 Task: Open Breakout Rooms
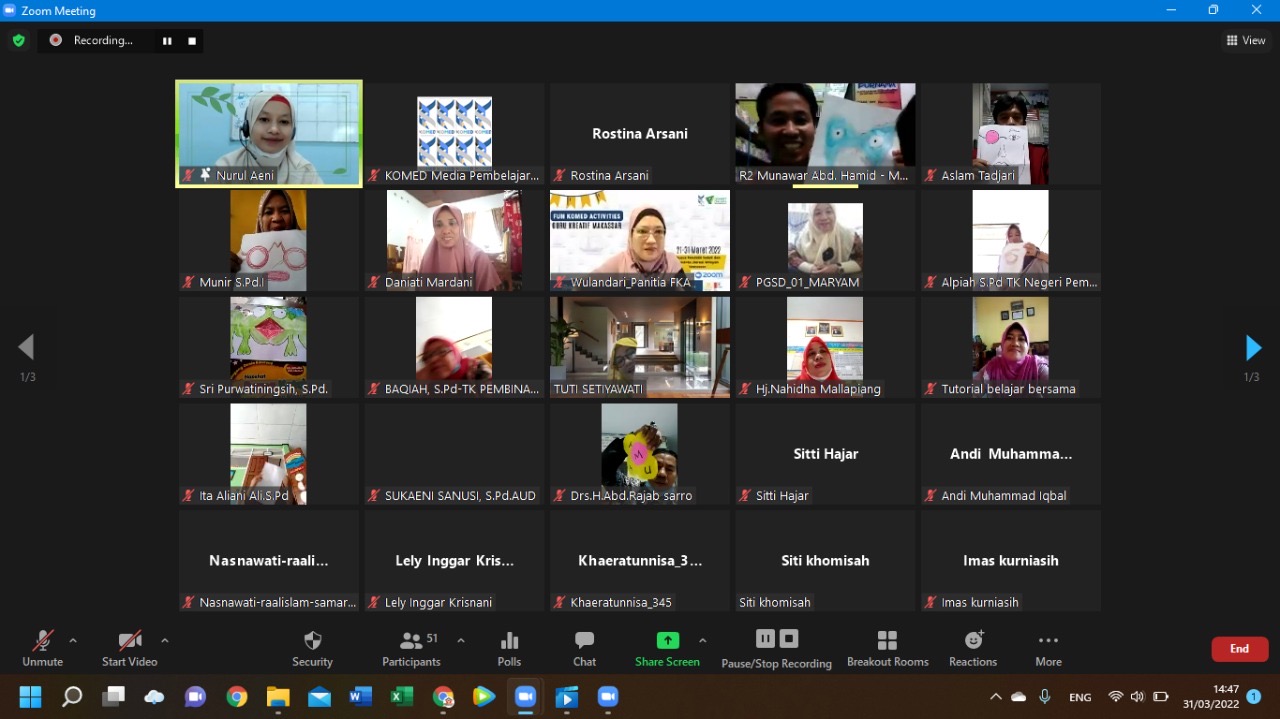887,648
